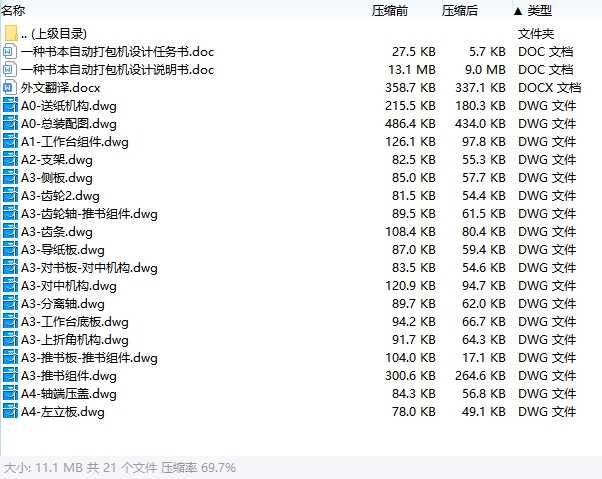Click the DOC icon beside 一种书本自动打包机设计任务书.doc

pos(10,51)
